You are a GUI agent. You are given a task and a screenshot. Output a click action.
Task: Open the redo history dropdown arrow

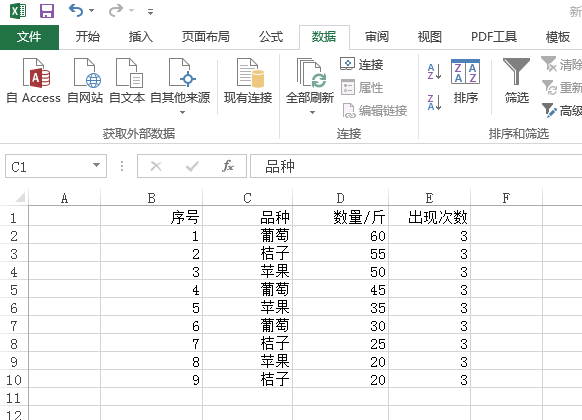pyautogui.click(x=131, y=11)
